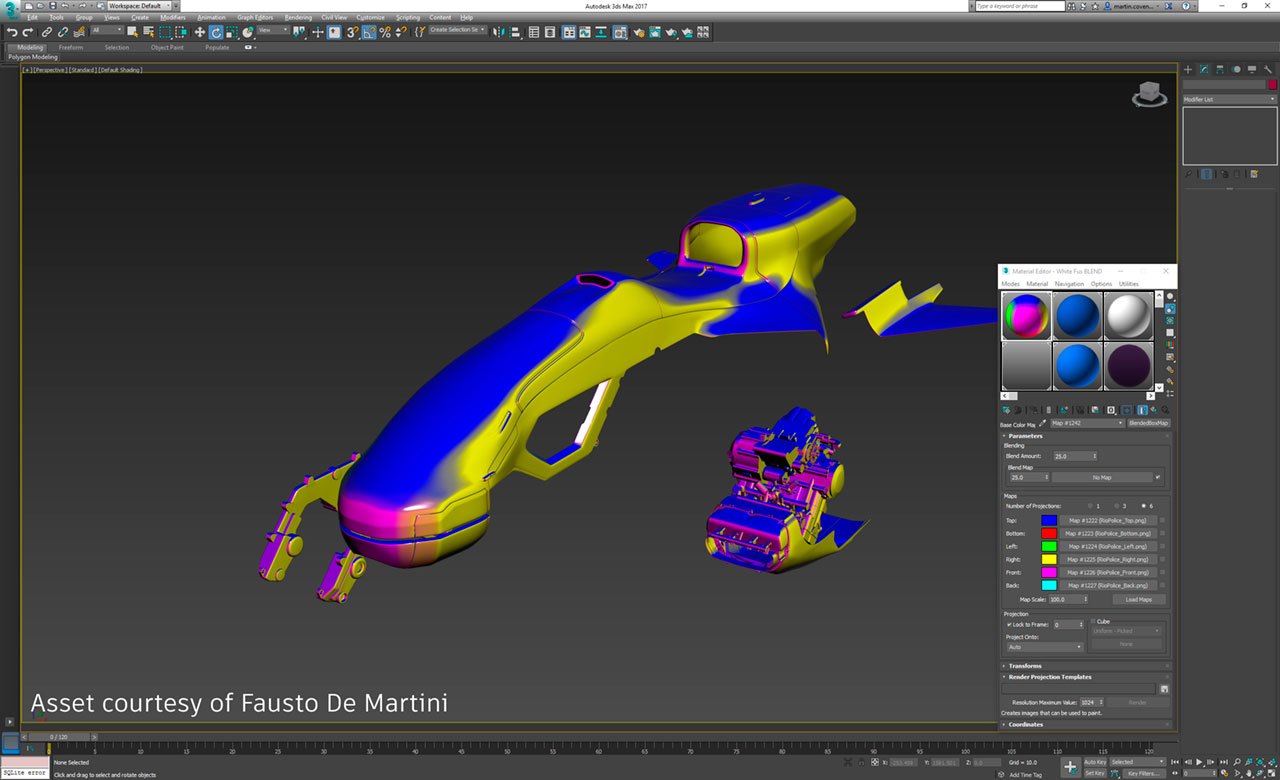
Task: Click the Undo icon in the toolbar
Action: pos(14,33)
